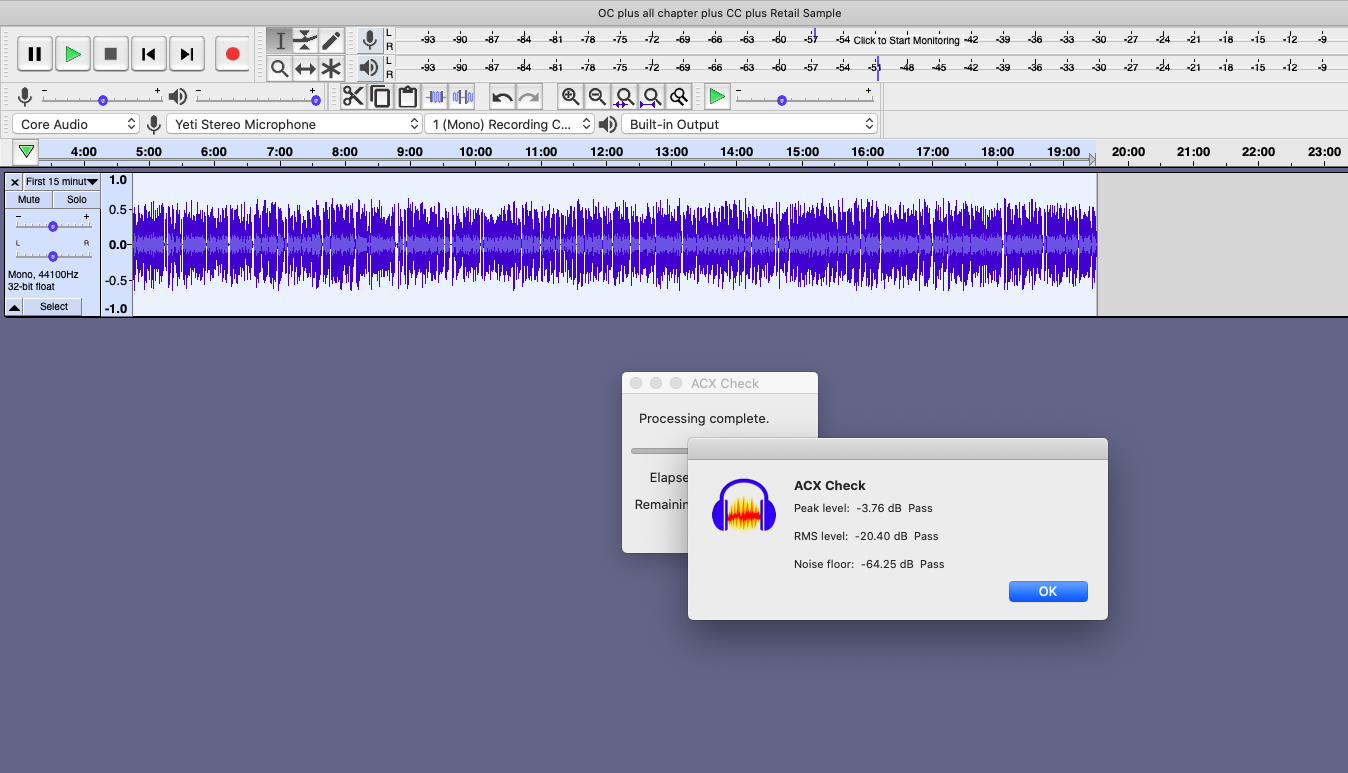The width and height of the screenshot is (1348, 773).
Task: Open Yeti Stereo Microphone device dropdown
Action: coord(294,124)
